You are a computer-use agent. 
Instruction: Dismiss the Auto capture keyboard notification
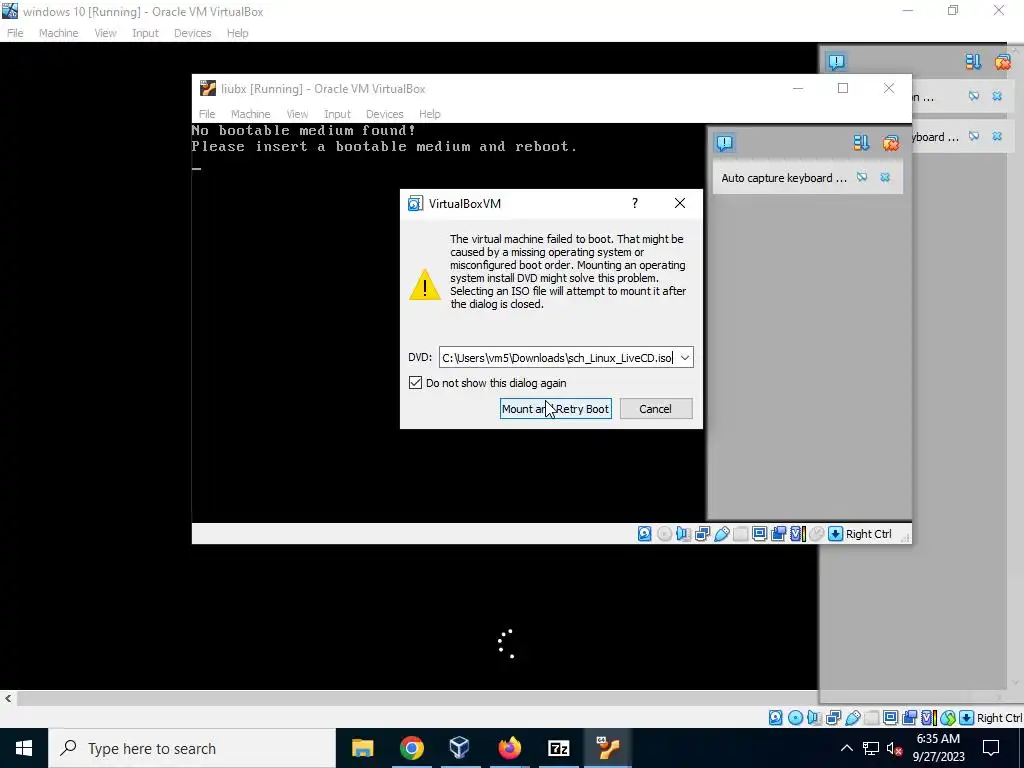click(885, 178)
